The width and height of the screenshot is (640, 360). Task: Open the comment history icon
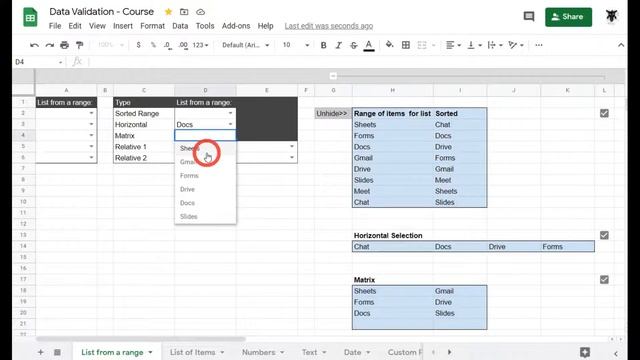[529, 16]
